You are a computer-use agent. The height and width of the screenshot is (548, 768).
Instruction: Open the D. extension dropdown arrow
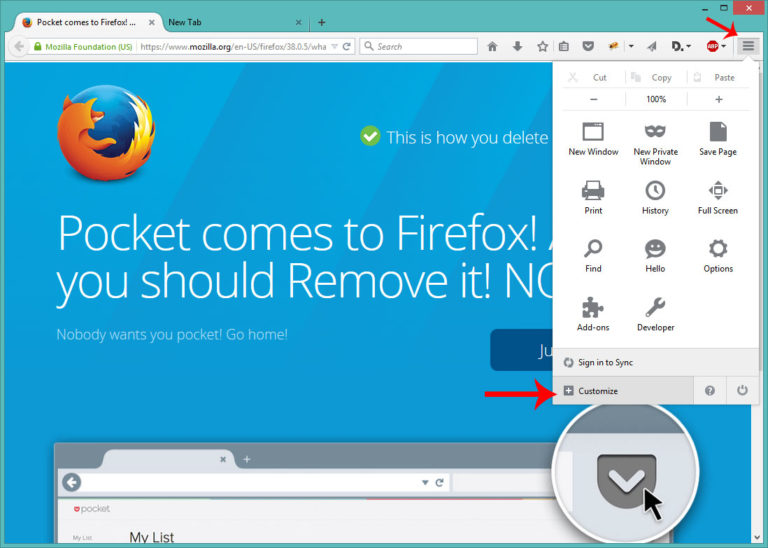point(689,47)
